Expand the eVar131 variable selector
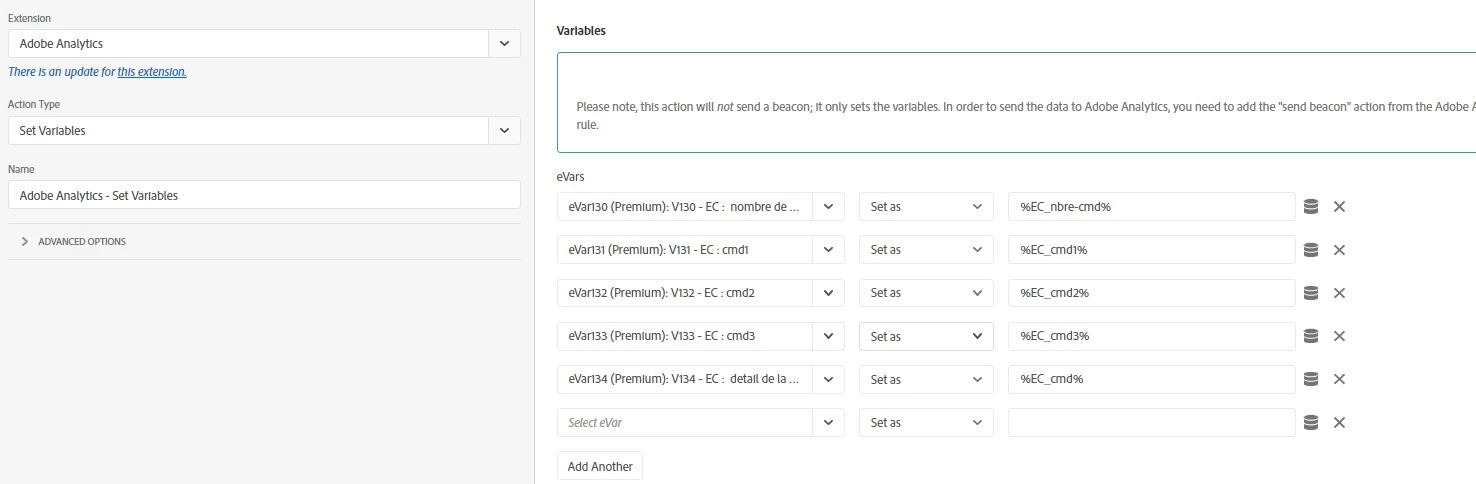This screenshot has width=1476, height=484. point(828,250)
